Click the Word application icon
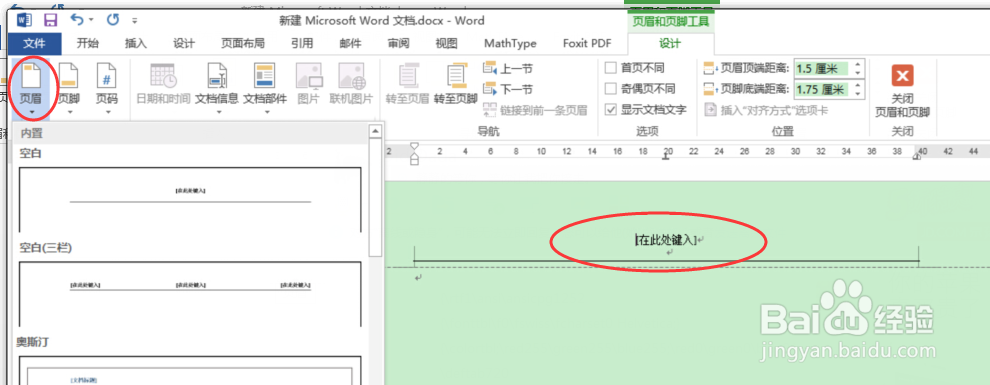Image resolution: width=990 pixels, height=385 pixels. tap(25, 20)
